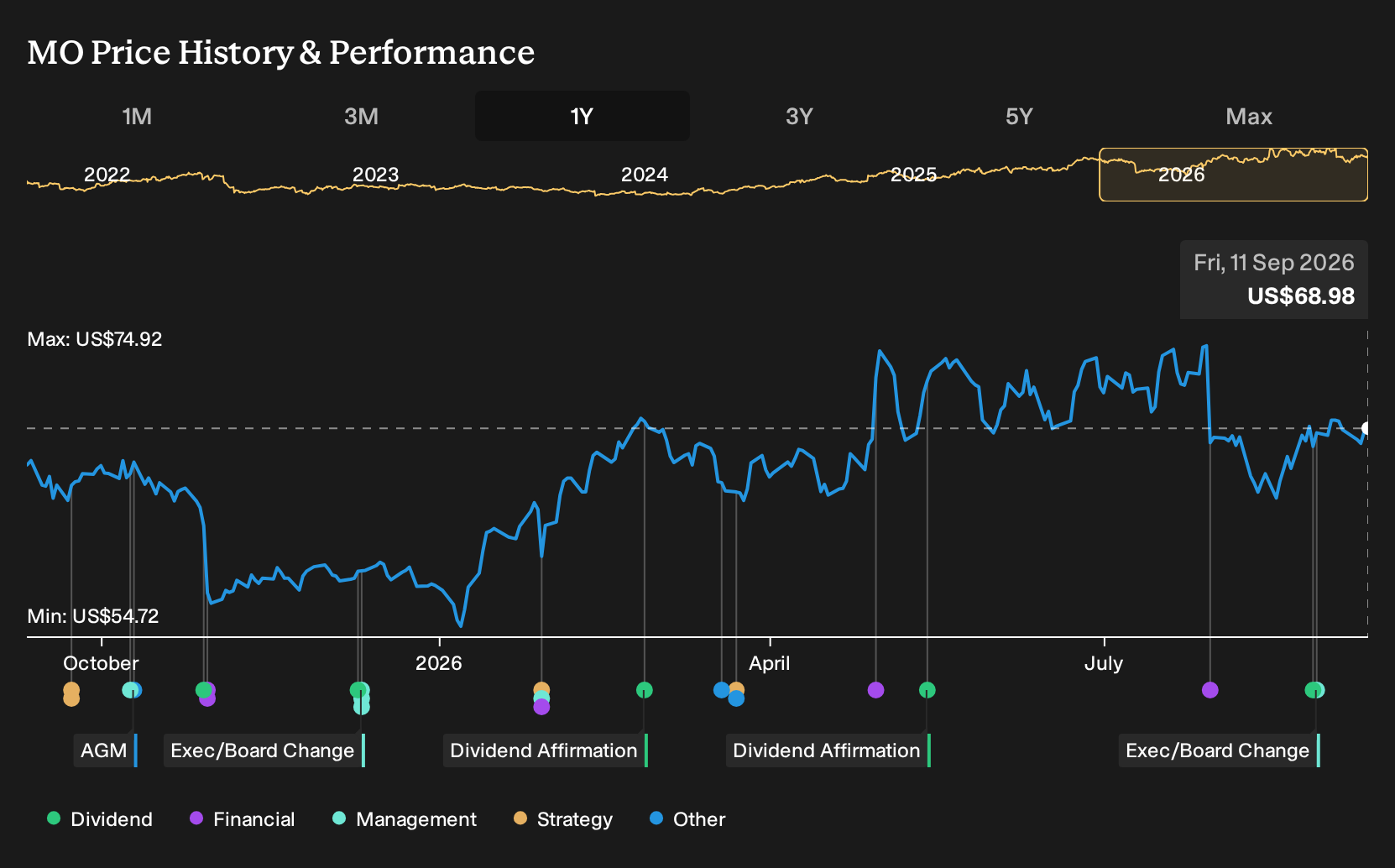Viewport: 1395px width, 868px height.
Task: Click the white current-price point on chart line
Action: point(1366,428)
